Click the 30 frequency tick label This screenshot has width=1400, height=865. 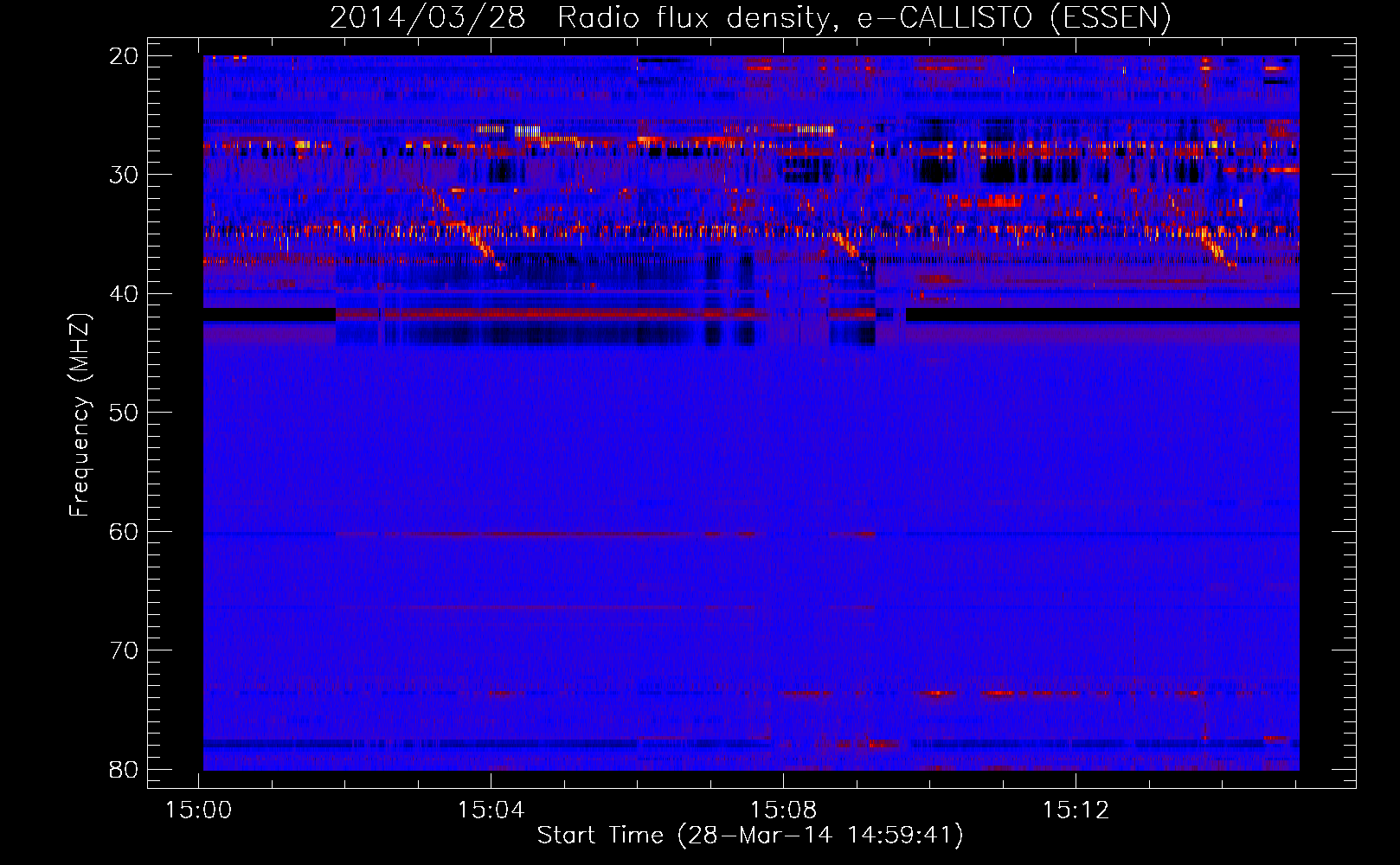125,175
